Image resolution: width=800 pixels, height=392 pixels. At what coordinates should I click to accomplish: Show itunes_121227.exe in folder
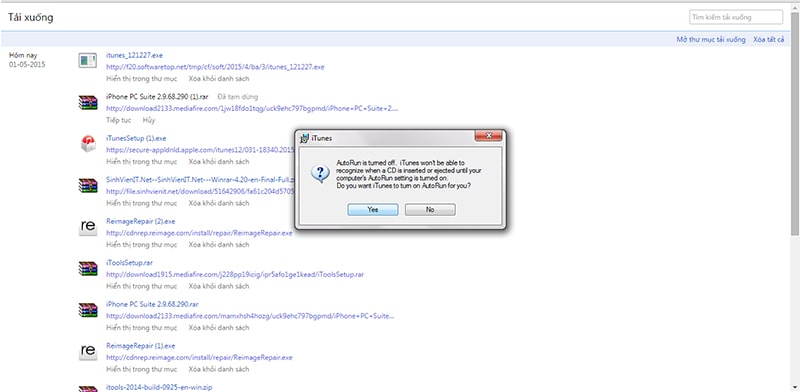(141, 79)
